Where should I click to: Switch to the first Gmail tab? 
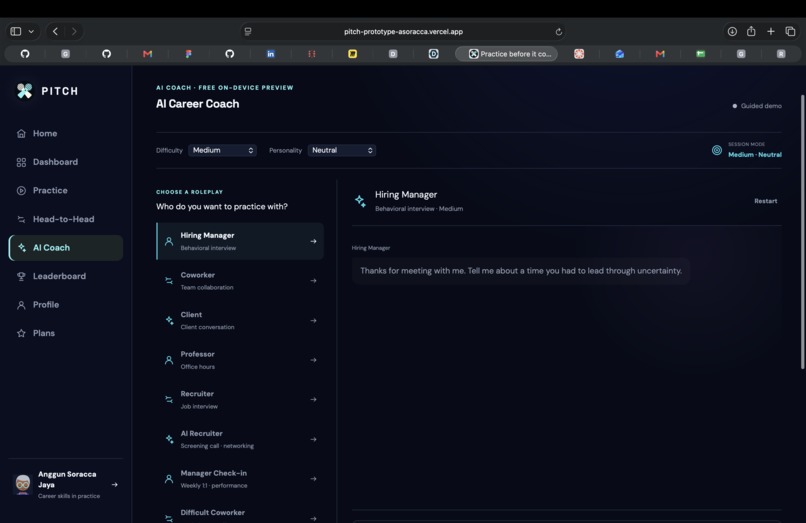click(x=148, y=53)
